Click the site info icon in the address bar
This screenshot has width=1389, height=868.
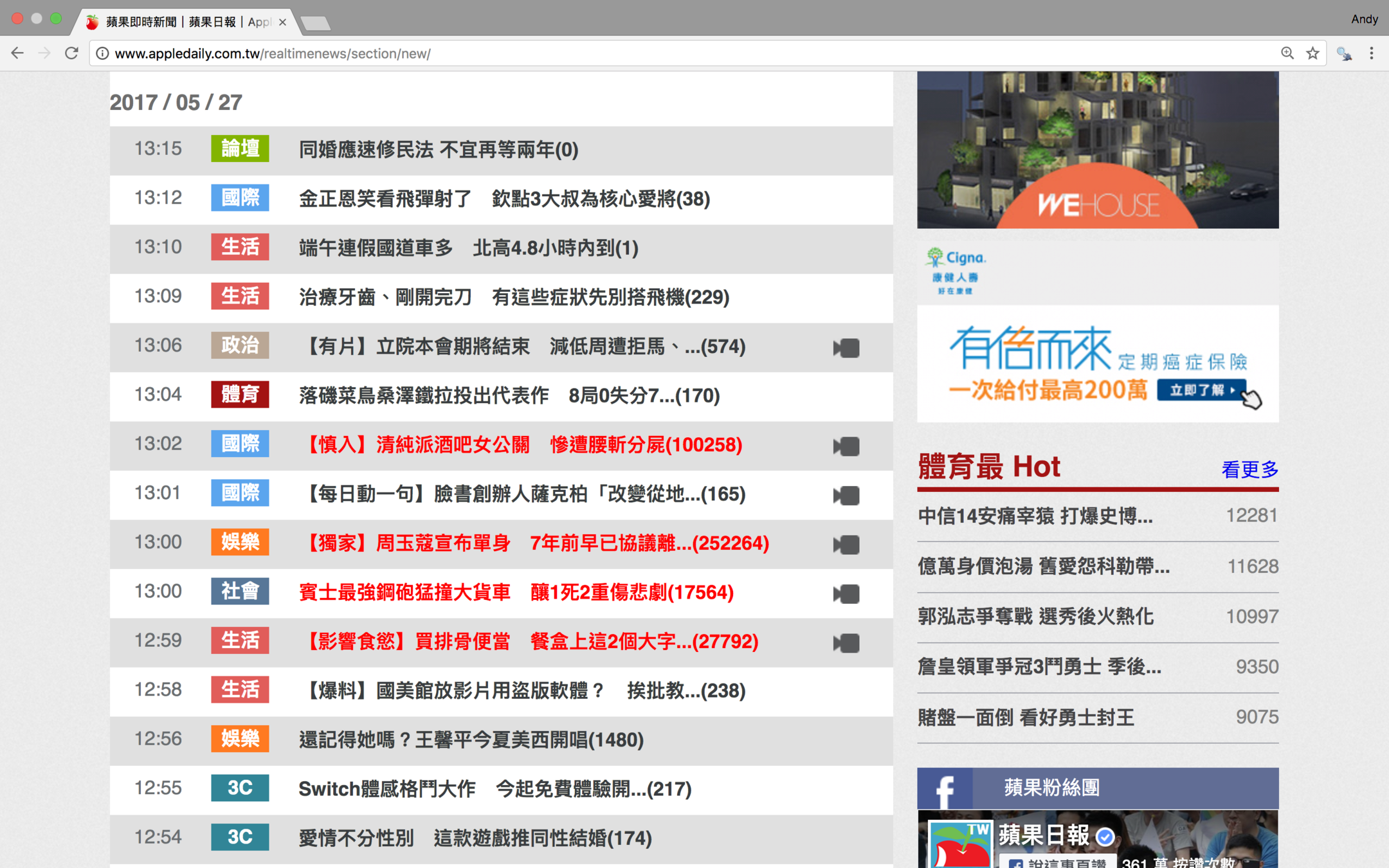click(x=102, y=53)
